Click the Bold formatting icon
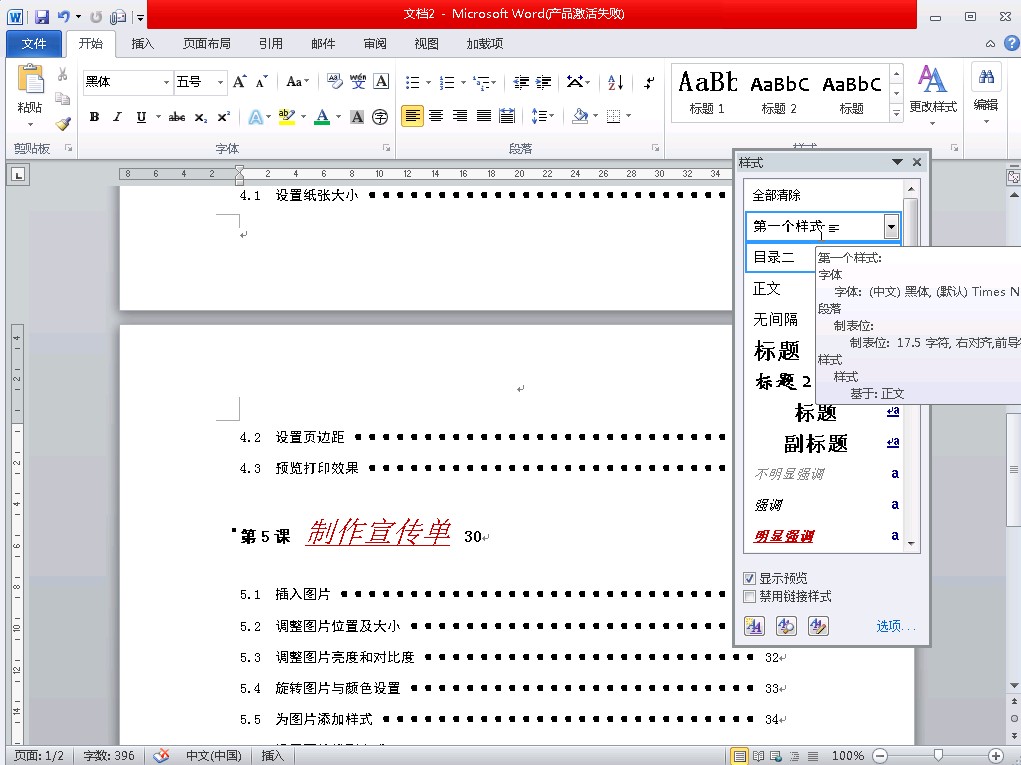Viewport: 1021px width, 765px height. [x=94, y=117]
